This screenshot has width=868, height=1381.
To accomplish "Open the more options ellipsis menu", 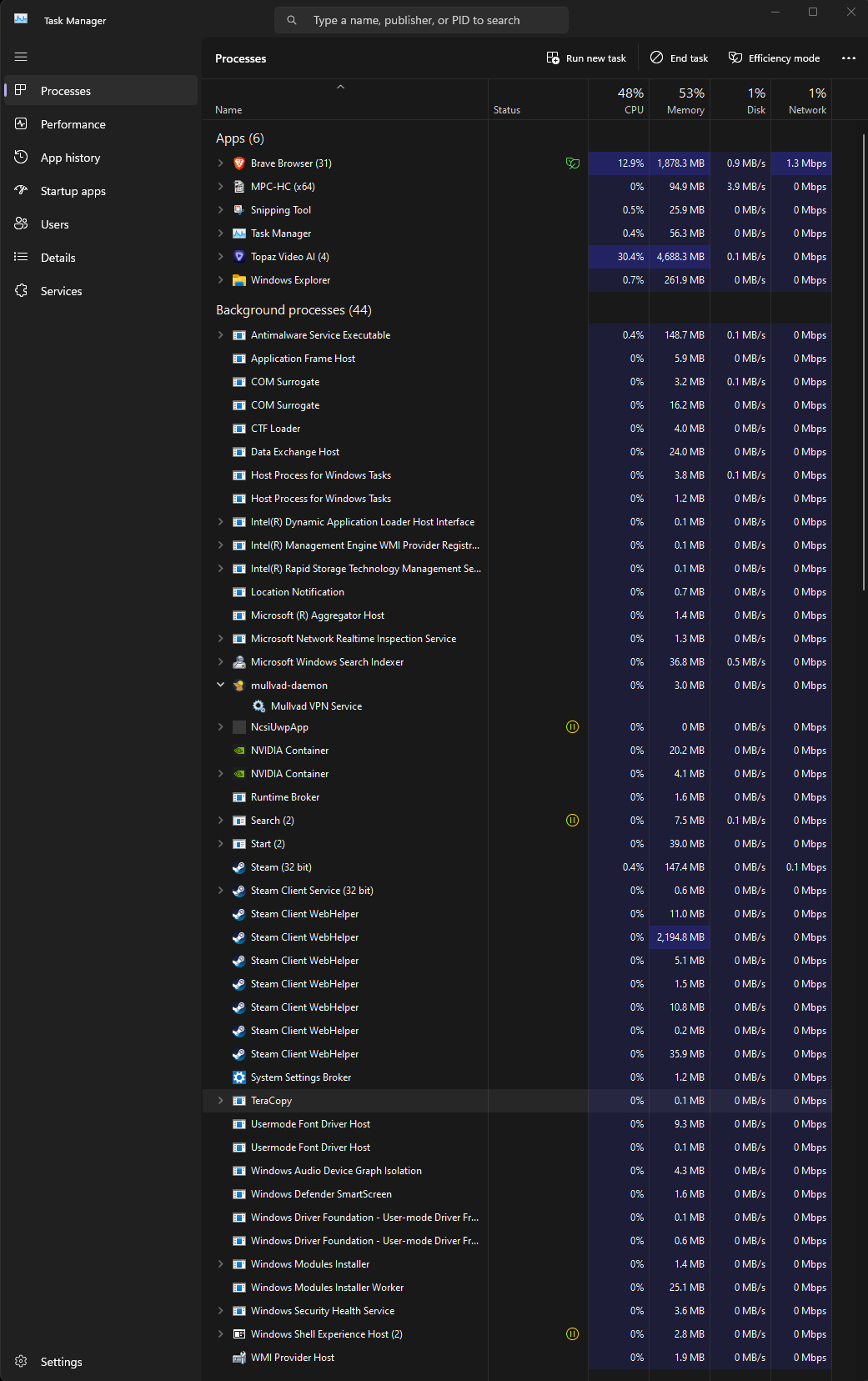I will click(849, 58).
